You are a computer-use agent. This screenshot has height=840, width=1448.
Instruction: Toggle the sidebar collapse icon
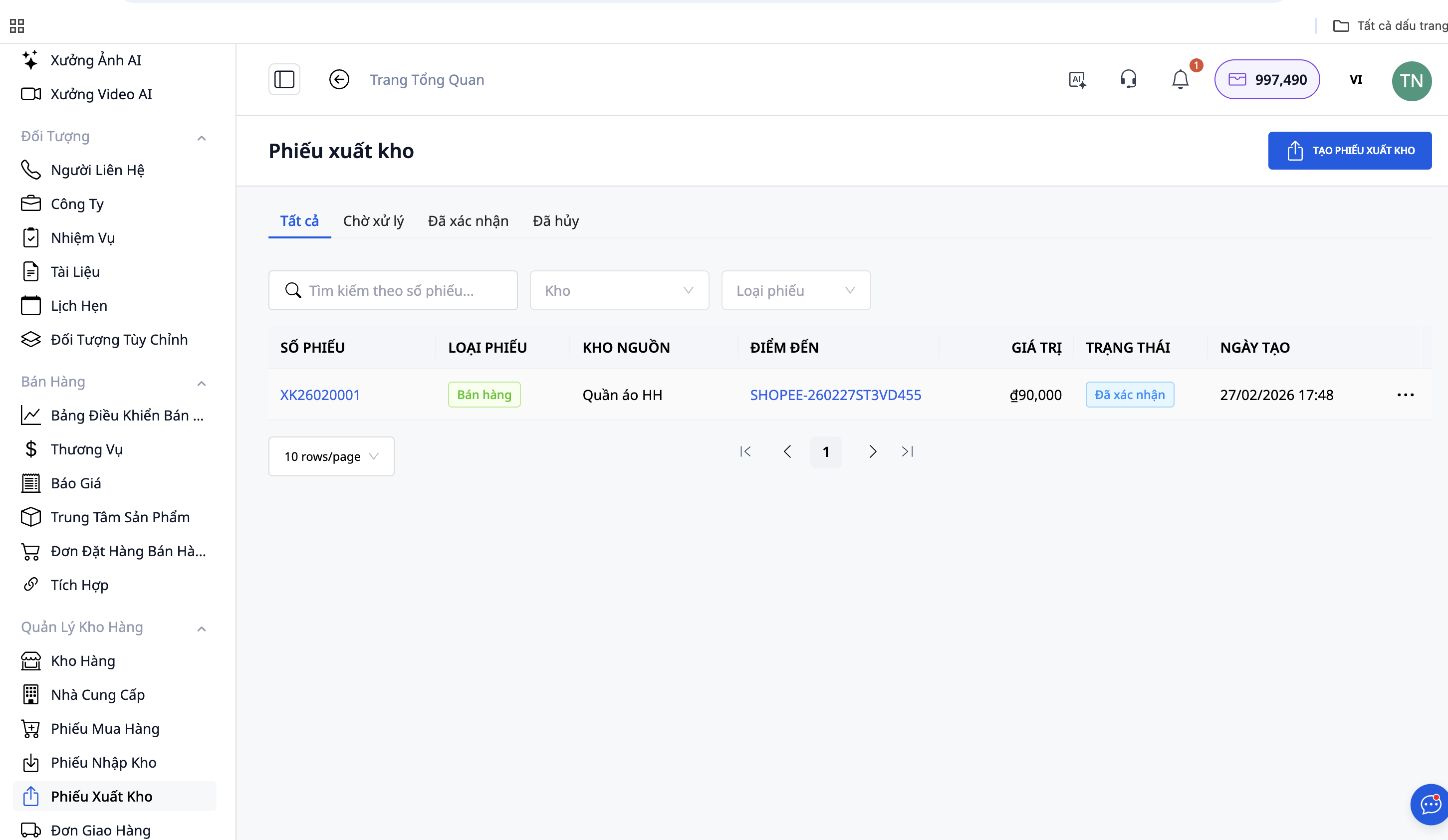click(284, 79)
